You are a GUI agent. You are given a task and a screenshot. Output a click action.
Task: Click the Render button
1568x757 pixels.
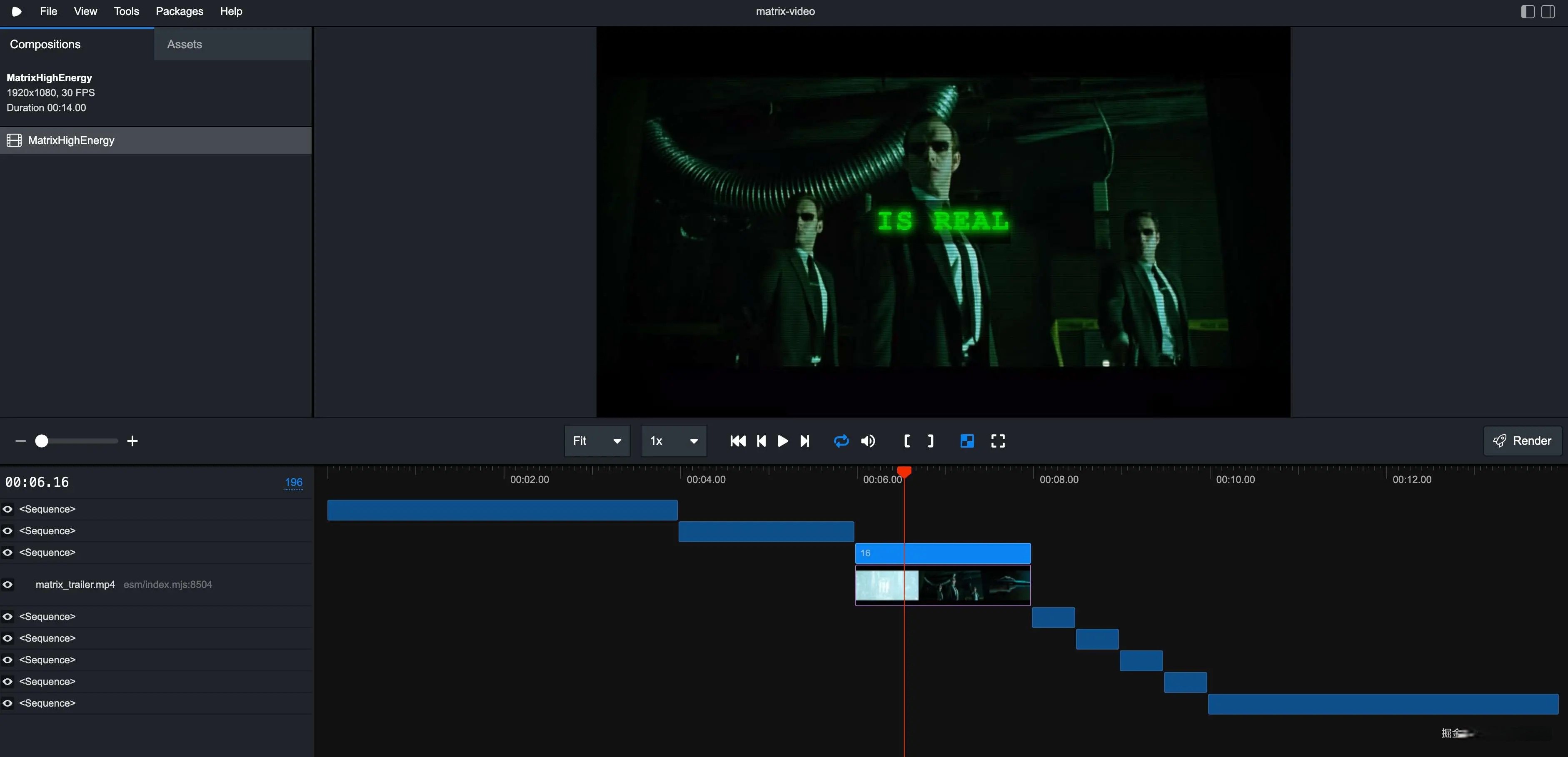[x=1522, y=441]
